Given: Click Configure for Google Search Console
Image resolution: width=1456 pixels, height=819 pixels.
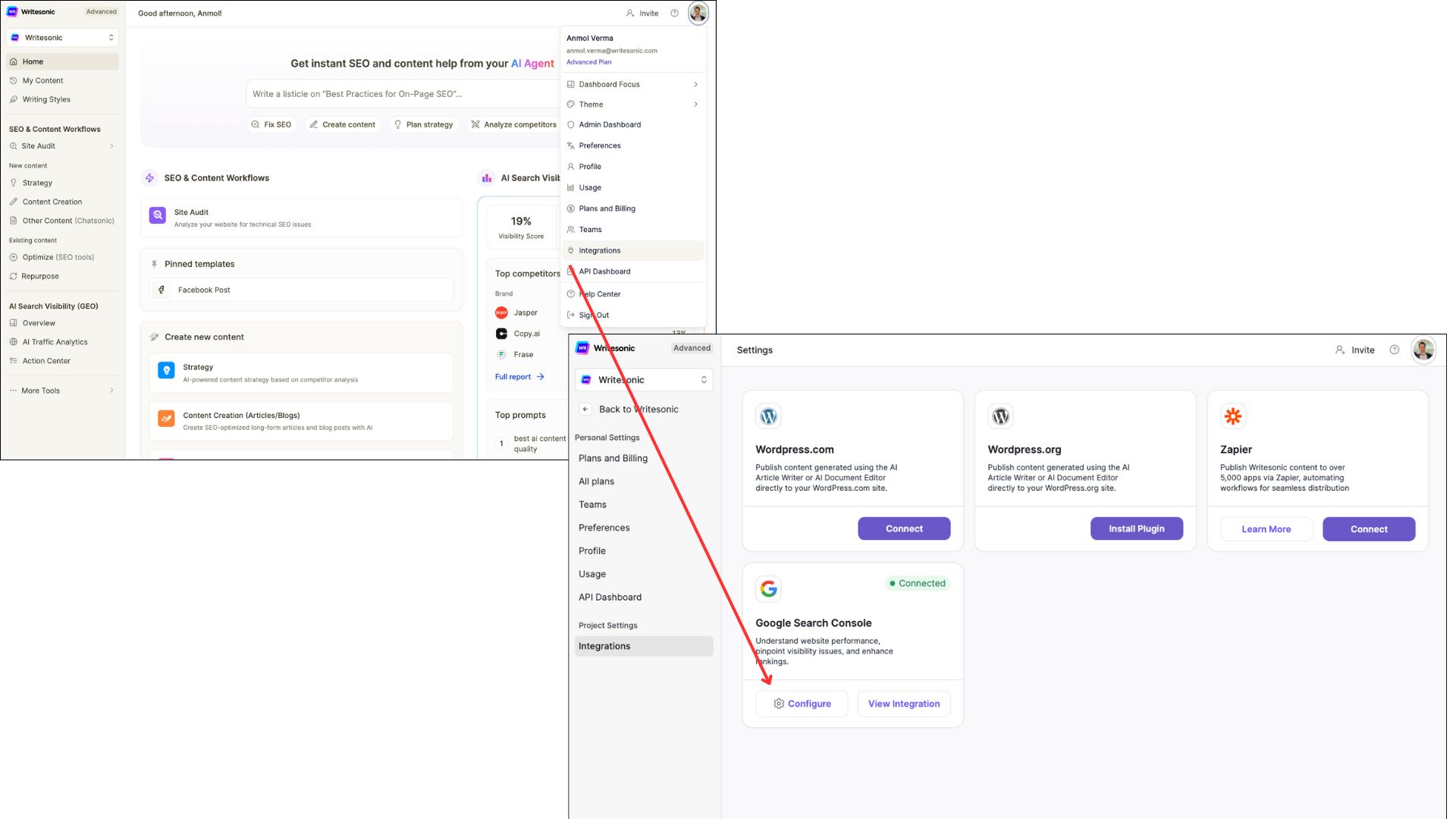Looking at the screenshot, I should (x=802, y=704).
